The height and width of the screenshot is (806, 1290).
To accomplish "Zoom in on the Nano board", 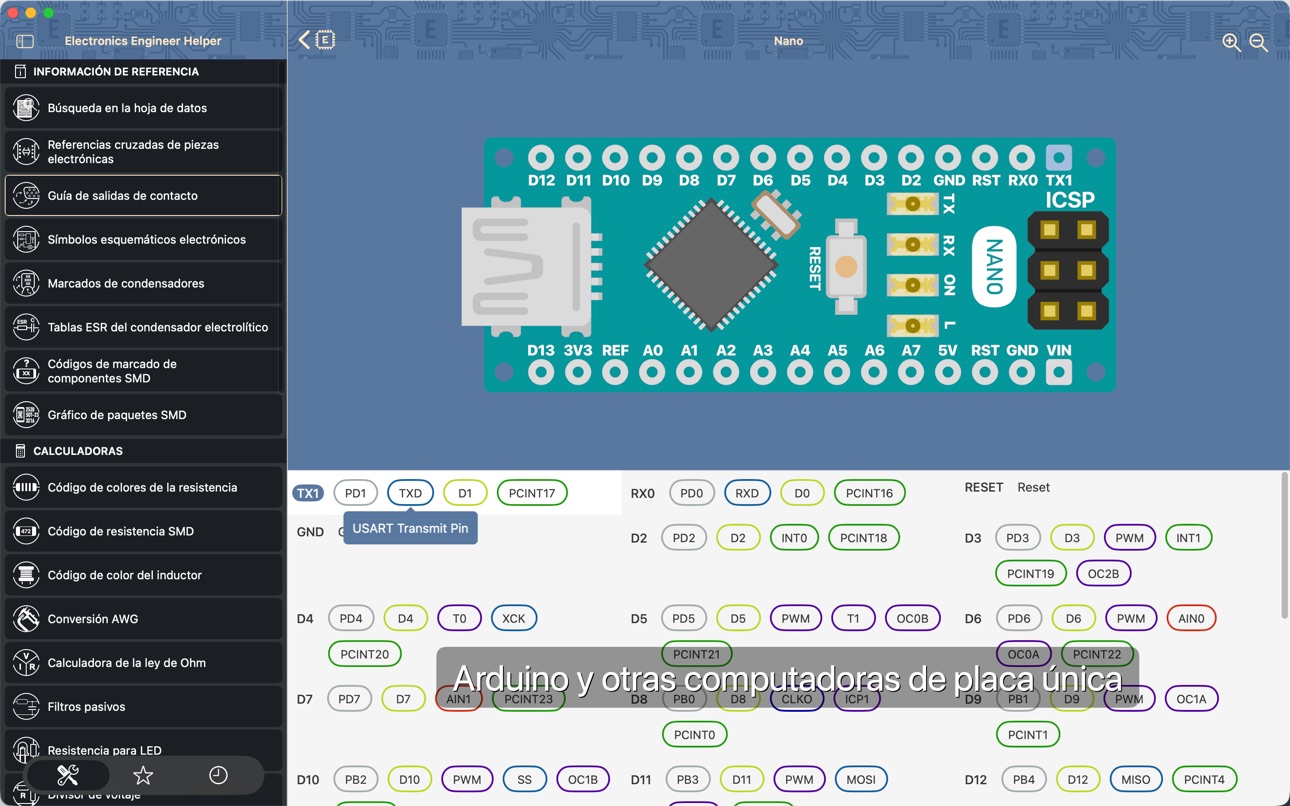I will (1231, 42).
